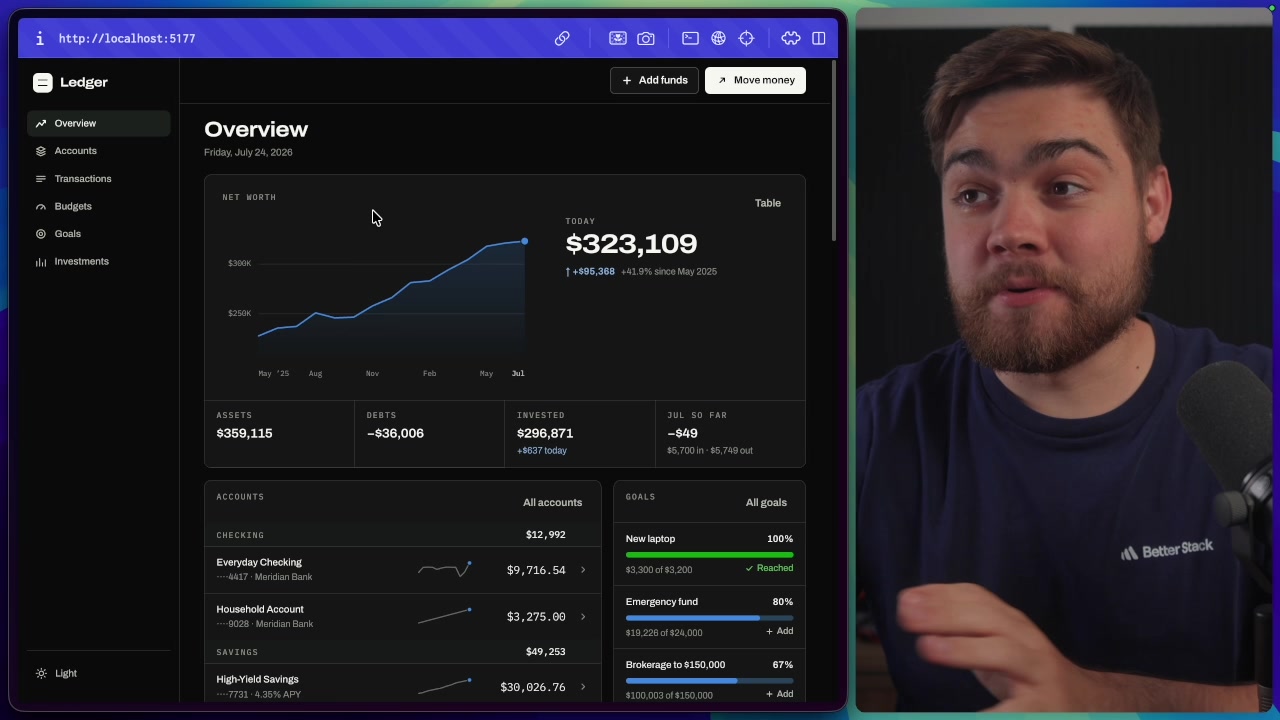
Task: Go to Transactions in the sidebar
Action: coord(99,179)
